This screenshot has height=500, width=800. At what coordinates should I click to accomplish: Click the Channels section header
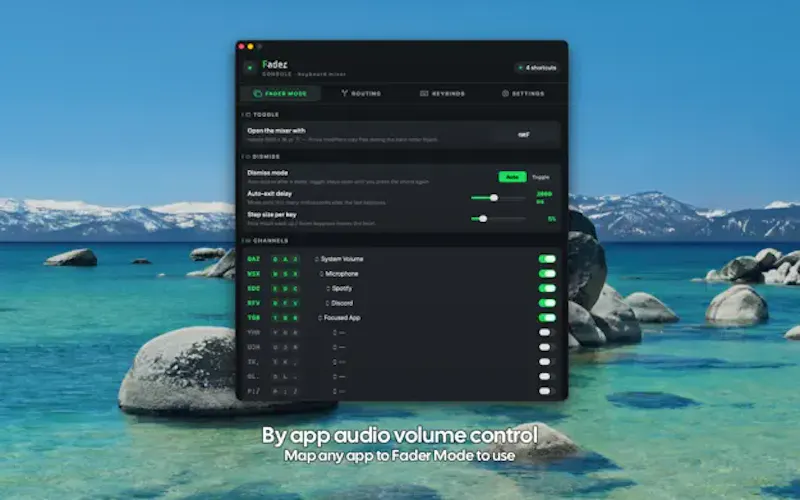265,241
